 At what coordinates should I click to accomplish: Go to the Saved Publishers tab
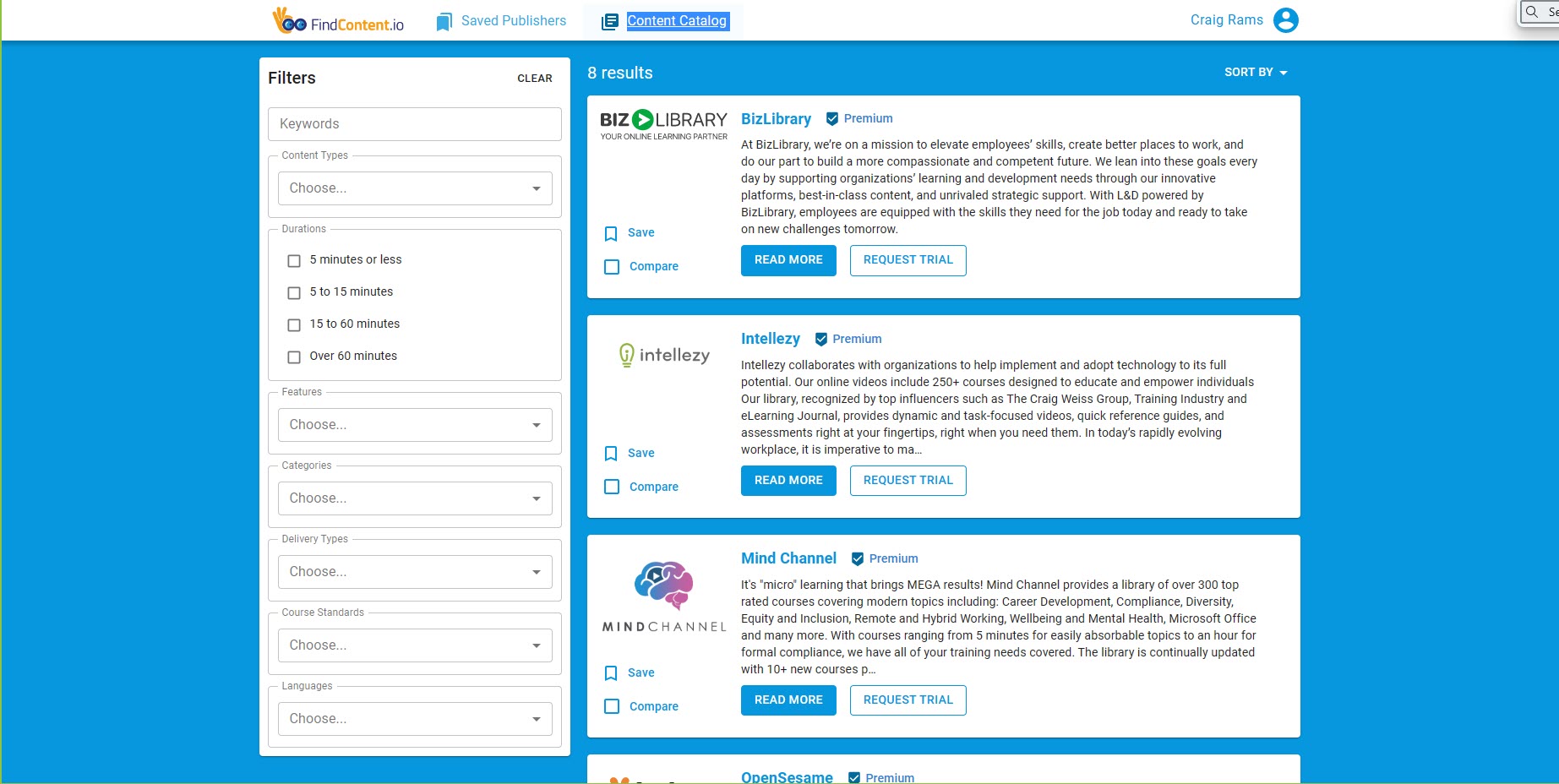tap(513, 21)
